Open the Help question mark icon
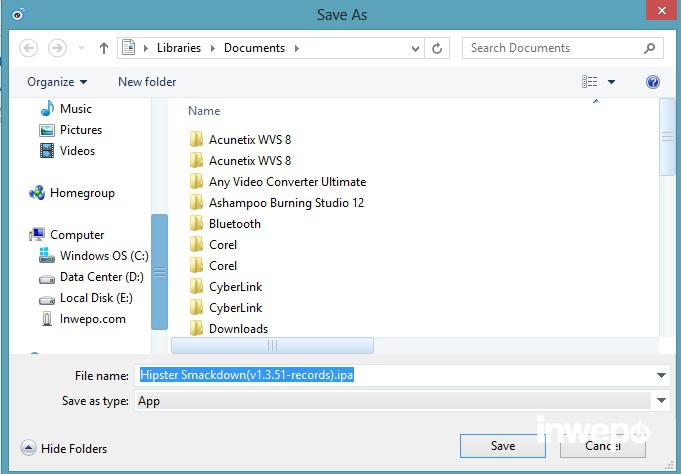This screenshot has height=474, width=681. pyautogui.click(x=653, y=82)
